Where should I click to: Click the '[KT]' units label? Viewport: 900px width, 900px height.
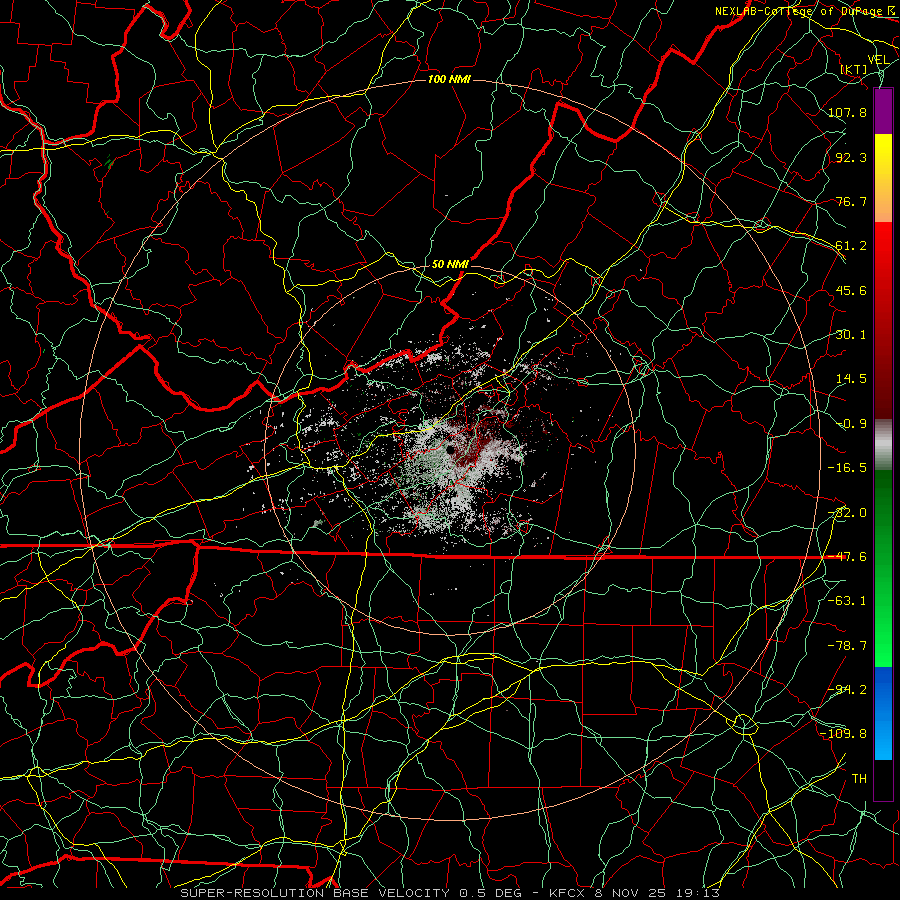pos(854,69)
